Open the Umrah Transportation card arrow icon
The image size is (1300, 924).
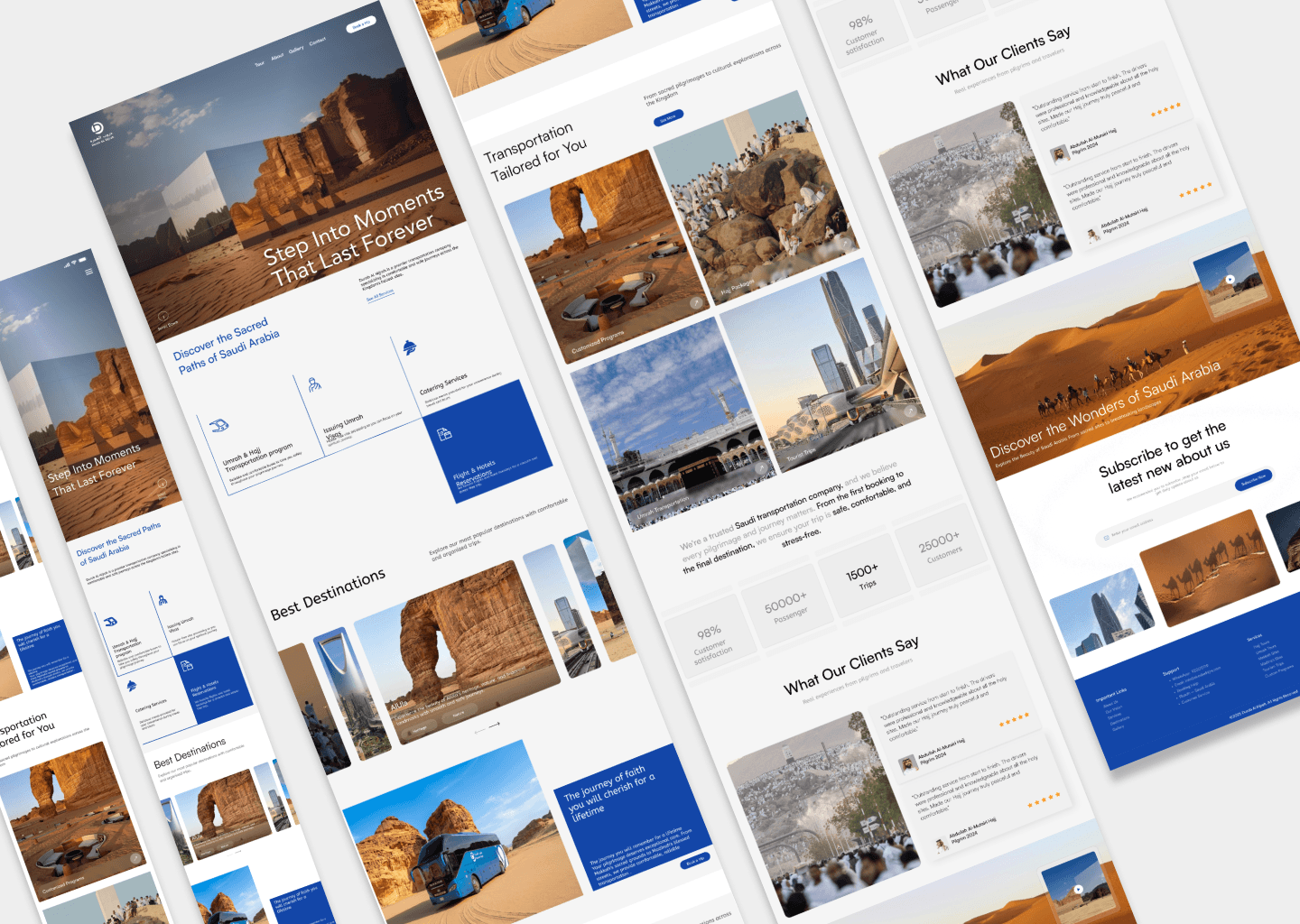tap(760, 468)
